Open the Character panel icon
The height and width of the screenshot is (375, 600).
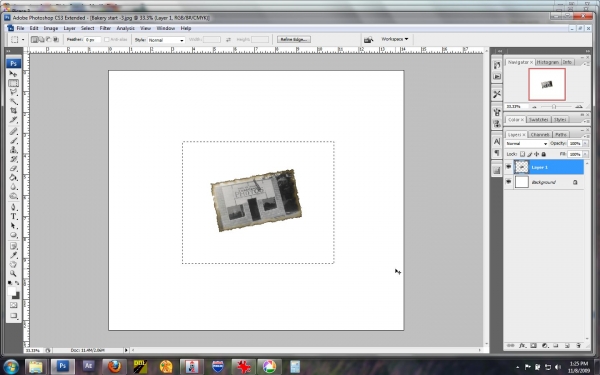(x=497, y=141)
